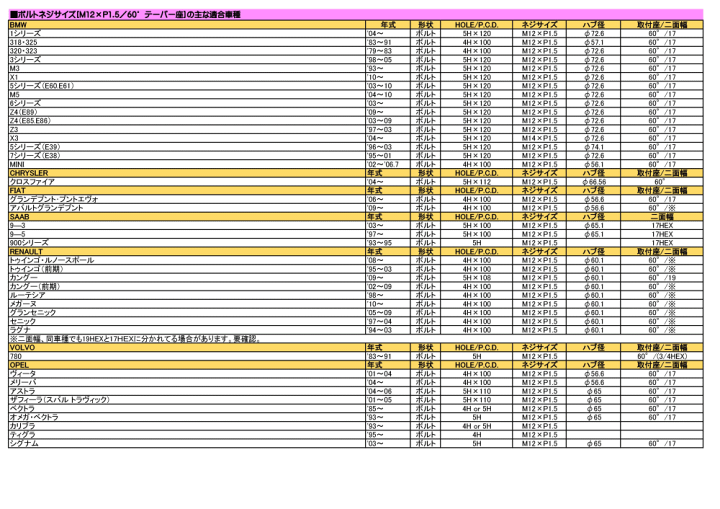The image size is (720, 509).
Task: Click the グランデプント・プントエヴォ cell
Action: [187, 199]
